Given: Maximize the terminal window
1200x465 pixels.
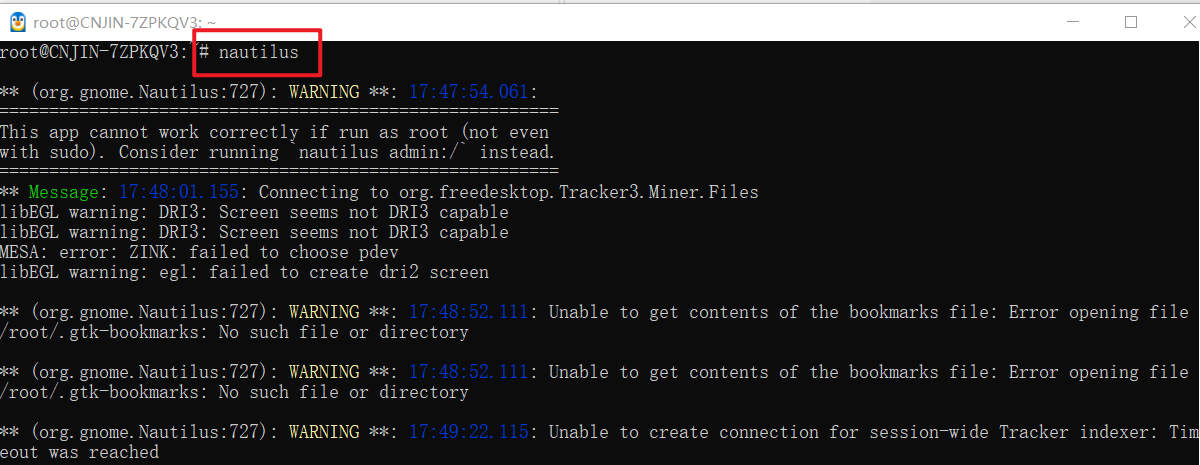Looking at the screenshot, I should click(x=1131, y=22).
